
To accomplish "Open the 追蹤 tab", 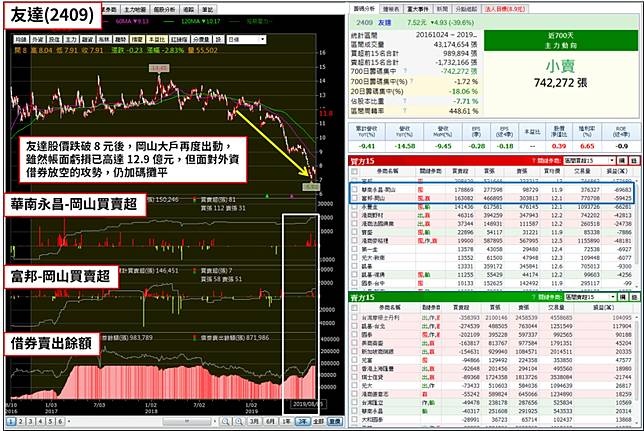I will point(189,9).
